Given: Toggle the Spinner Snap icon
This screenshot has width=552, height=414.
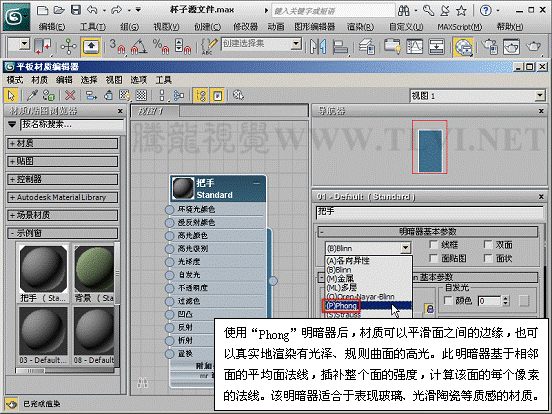Looking at the screenshot, I should tap(183, 46).
